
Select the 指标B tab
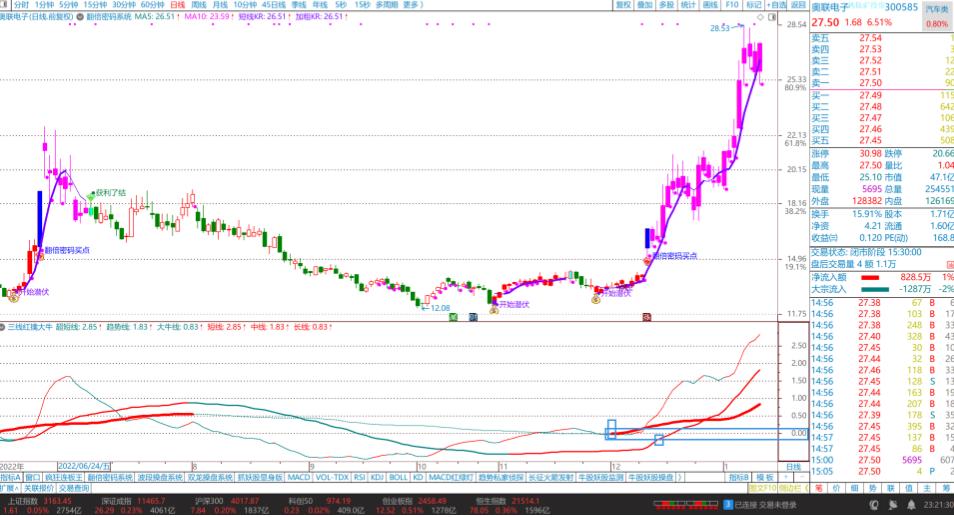739,477
